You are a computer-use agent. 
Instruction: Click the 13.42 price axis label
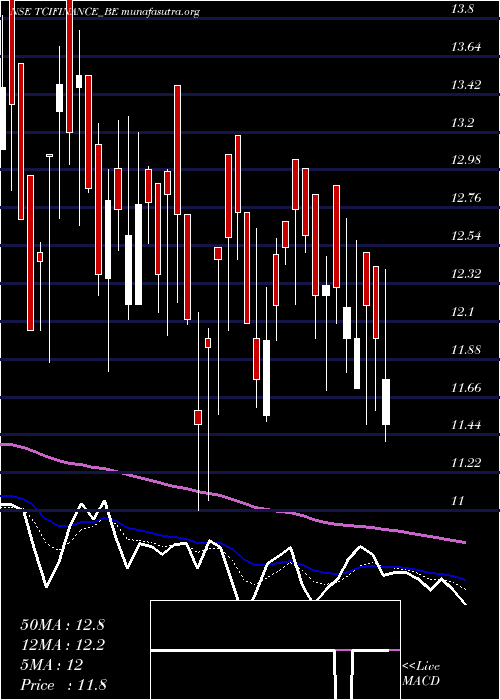pos(466,85)
